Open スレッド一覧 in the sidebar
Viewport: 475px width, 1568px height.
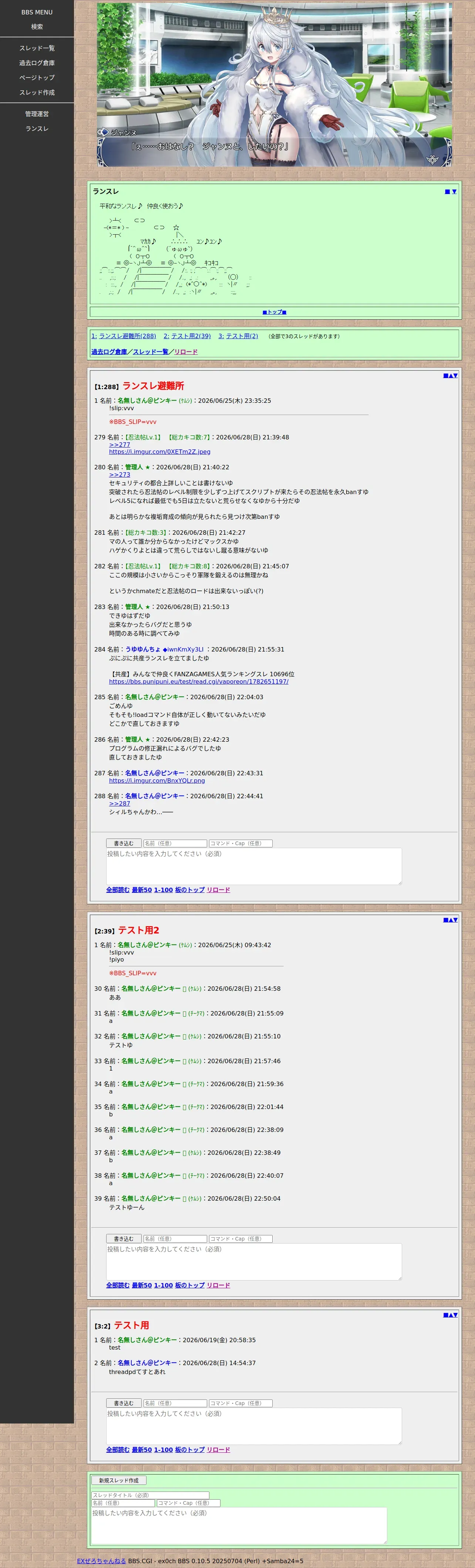(x=37, y=48)
